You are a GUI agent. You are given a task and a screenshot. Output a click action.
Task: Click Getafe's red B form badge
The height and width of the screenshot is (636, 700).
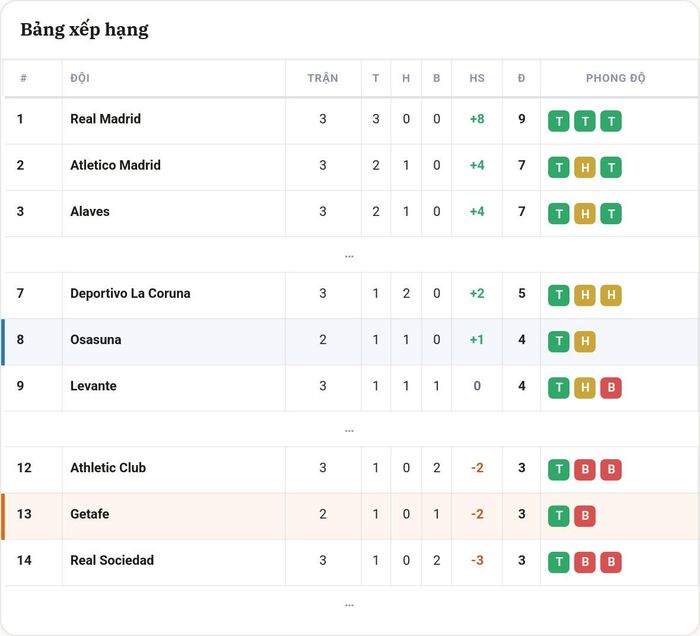click(x=584, y=515)
